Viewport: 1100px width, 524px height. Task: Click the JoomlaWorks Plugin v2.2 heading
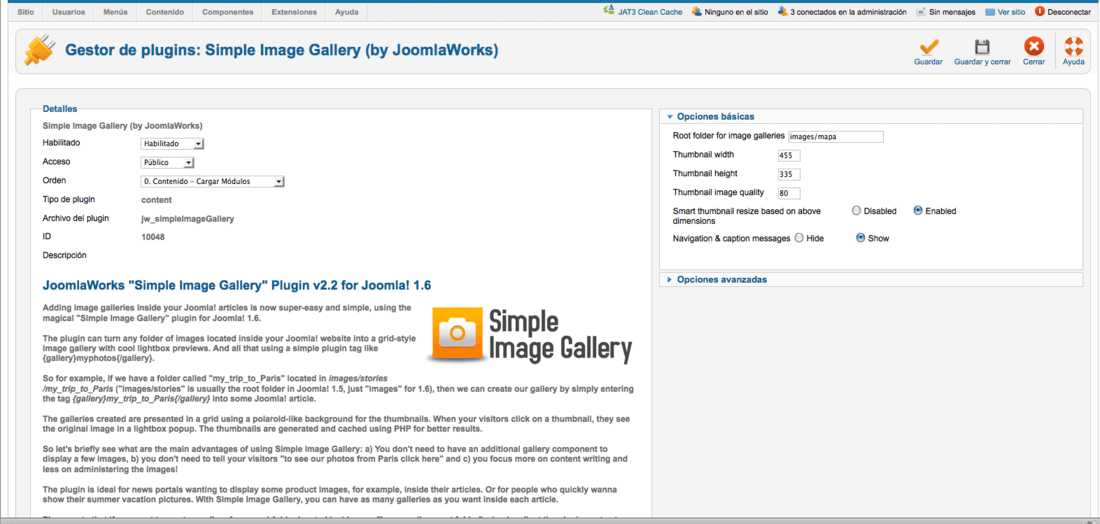point(237,285)
